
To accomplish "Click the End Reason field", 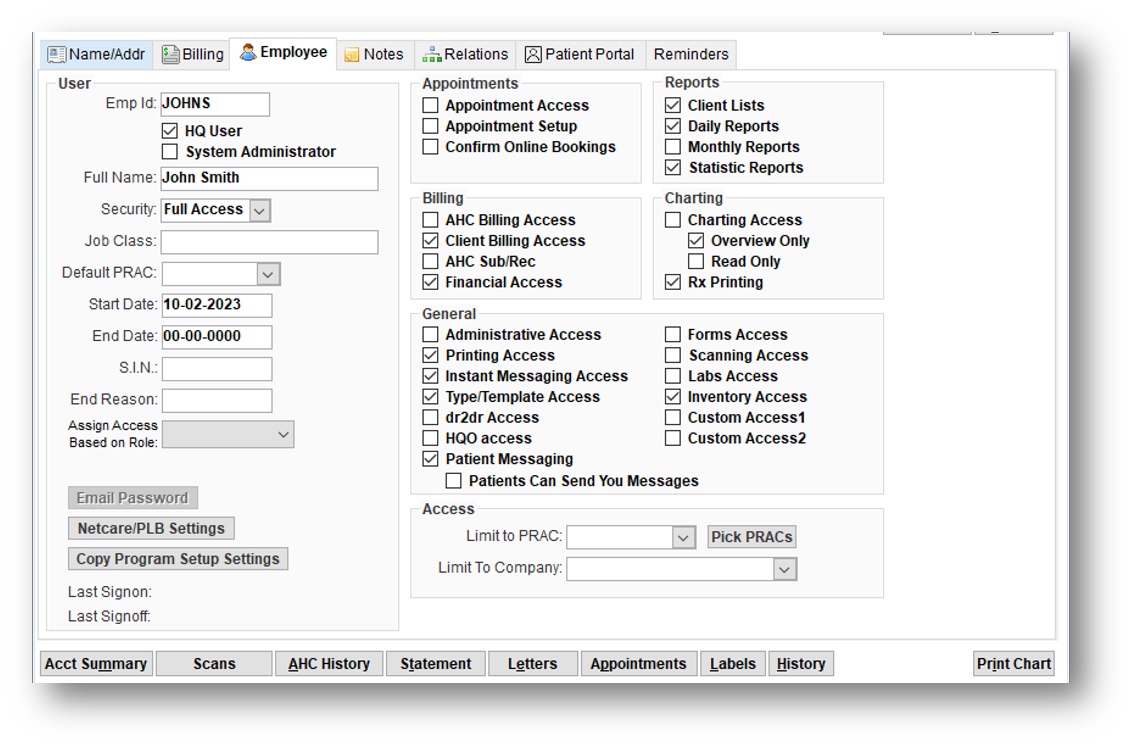I will point(216,400).
